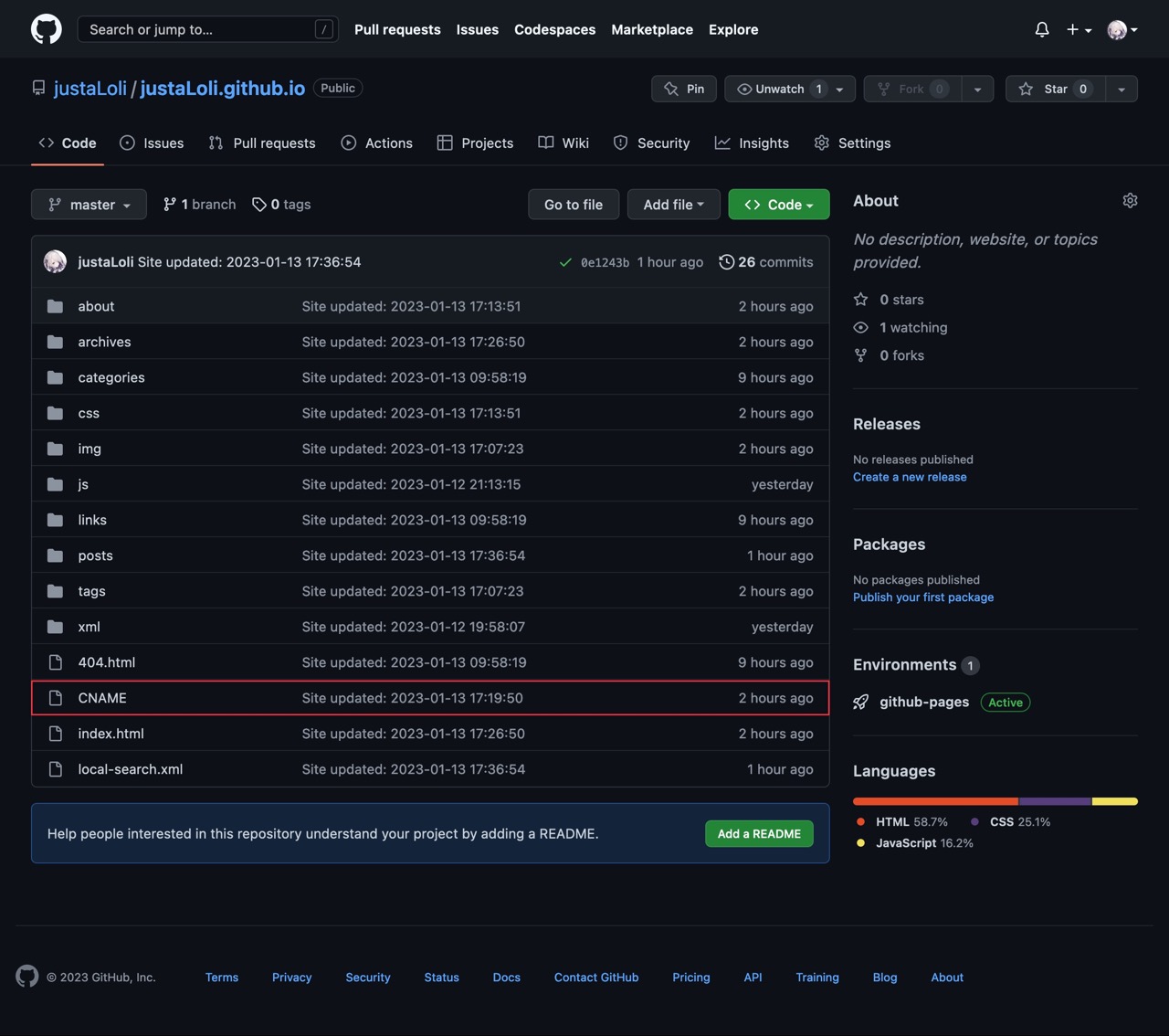
Task: Open the GitHub home logo in header
Action: (x=47, y=29)
